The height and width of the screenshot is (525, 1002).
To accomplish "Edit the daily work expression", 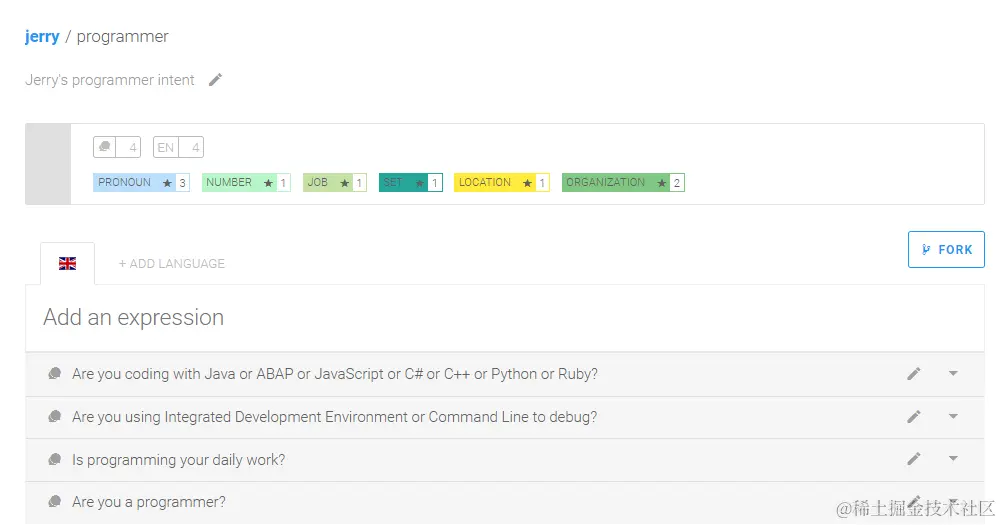I will pos(914,459).
